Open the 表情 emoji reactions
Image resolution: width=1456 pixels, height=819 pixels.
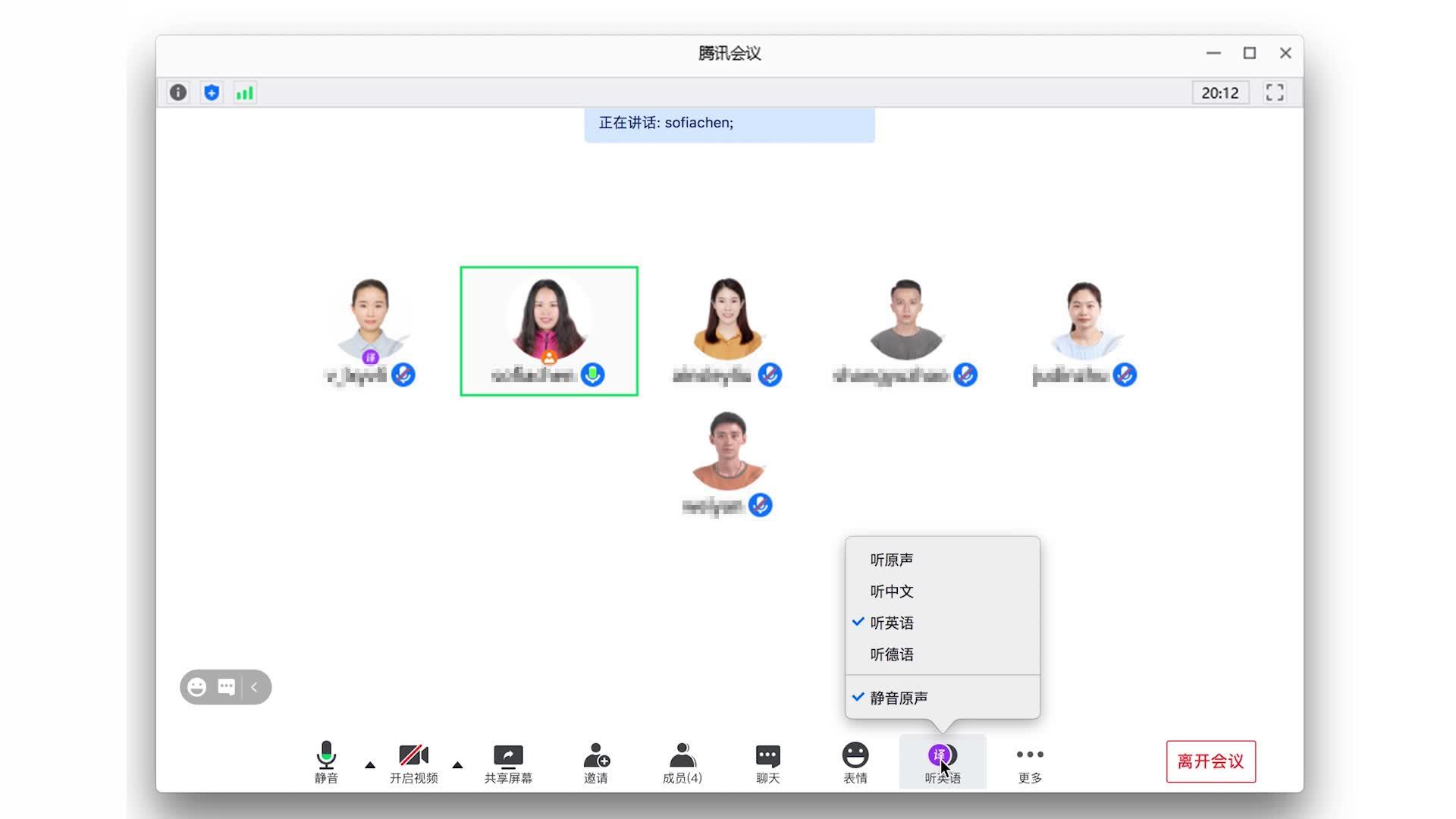pos(855,761)
